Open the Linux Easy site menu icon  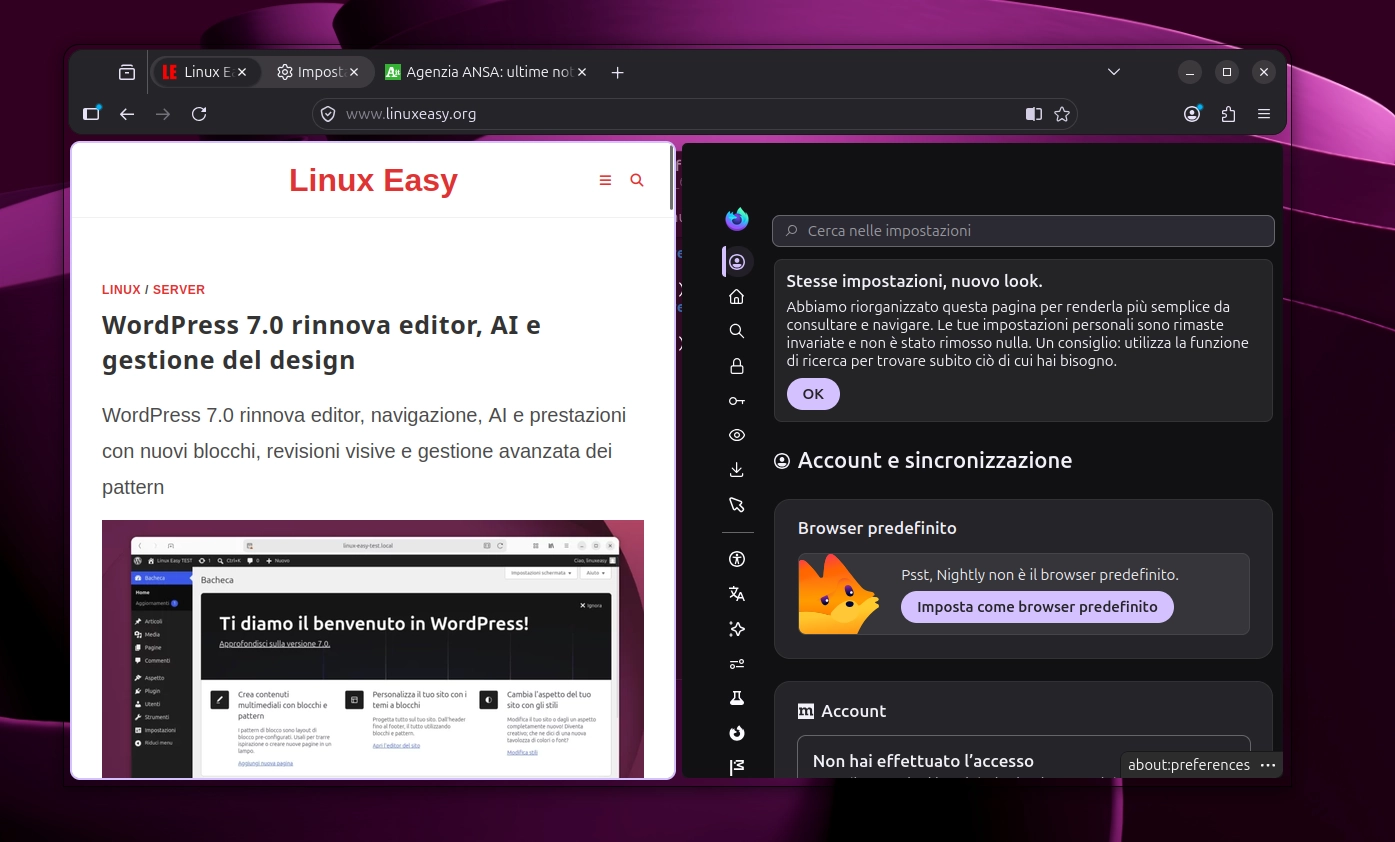coord(605,180)
